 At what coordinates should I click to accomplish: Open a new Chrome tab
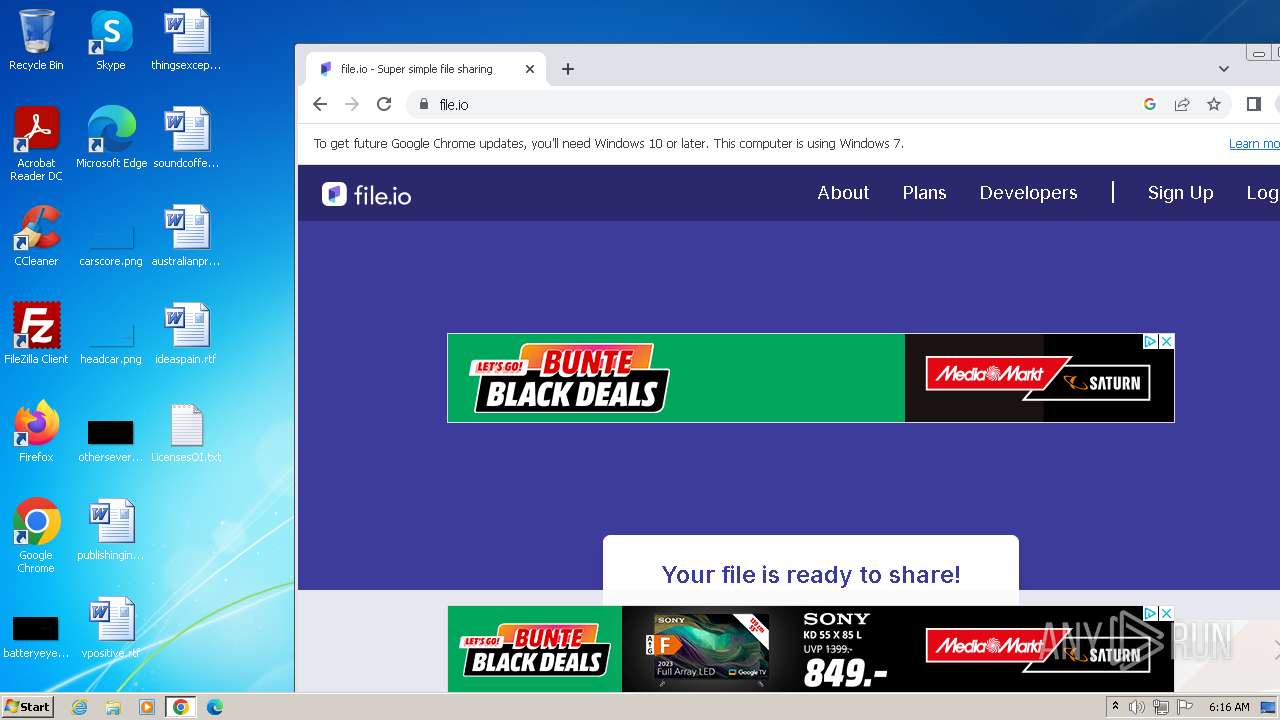pos(568,69)
